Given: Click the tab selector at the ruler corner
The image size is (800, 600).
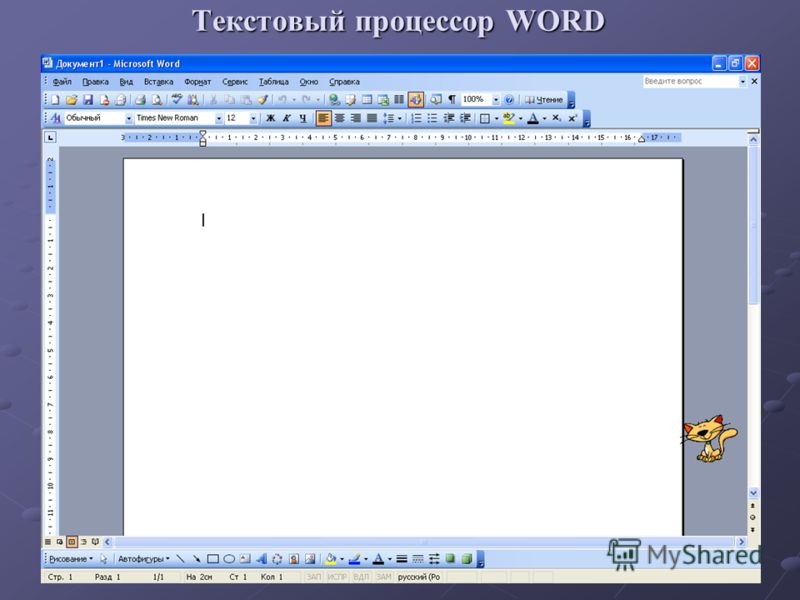Looking at the screenshot, I should point(50,137).
